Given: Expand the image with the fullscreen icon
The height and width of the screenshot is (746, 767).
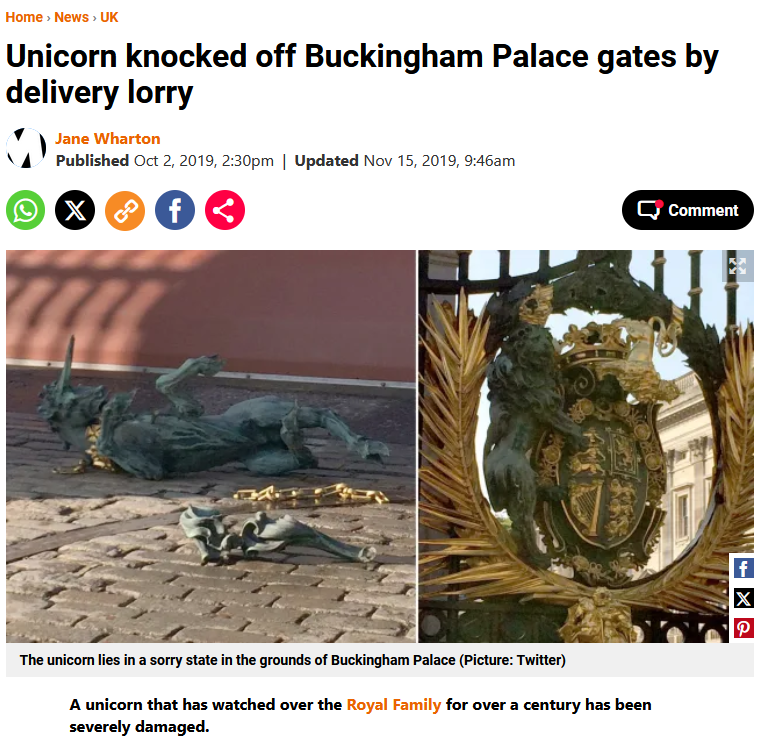Looking at the screenshot, I should [738, 266].
